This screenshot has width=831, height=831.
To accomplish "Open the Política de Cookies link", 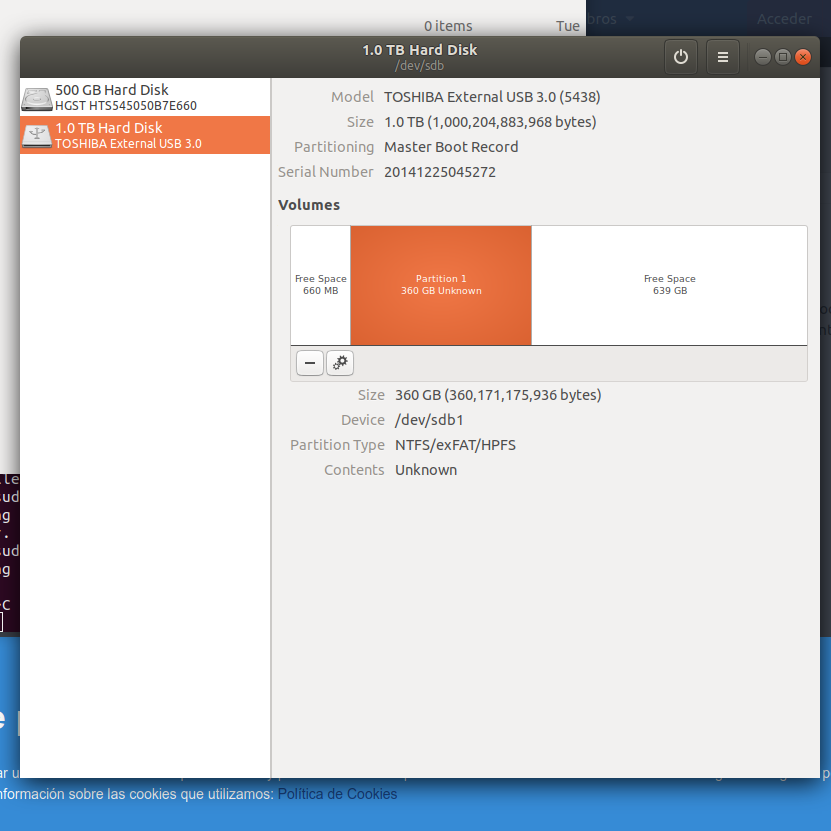I will pos(337,794).
